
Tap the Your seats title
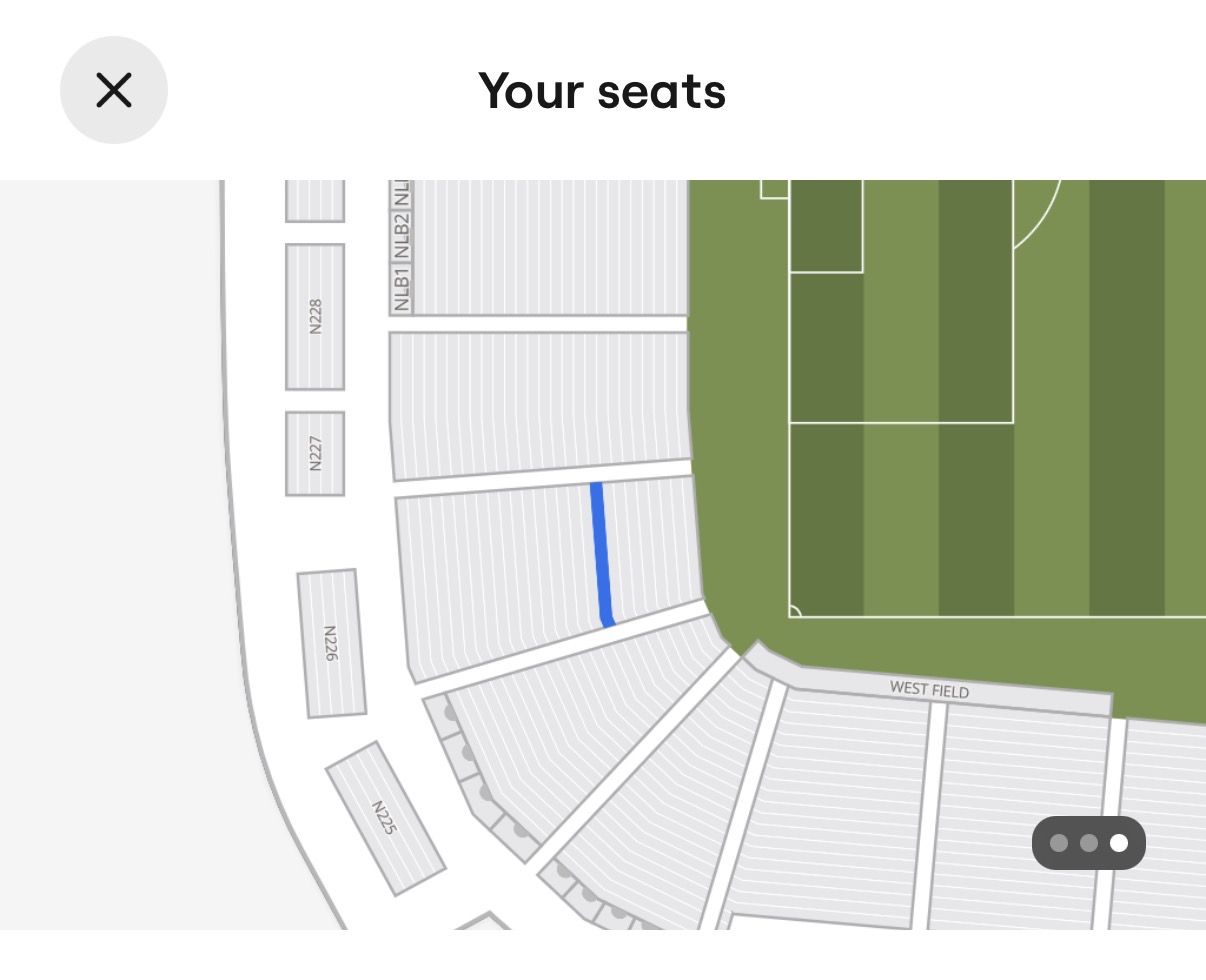602,91
